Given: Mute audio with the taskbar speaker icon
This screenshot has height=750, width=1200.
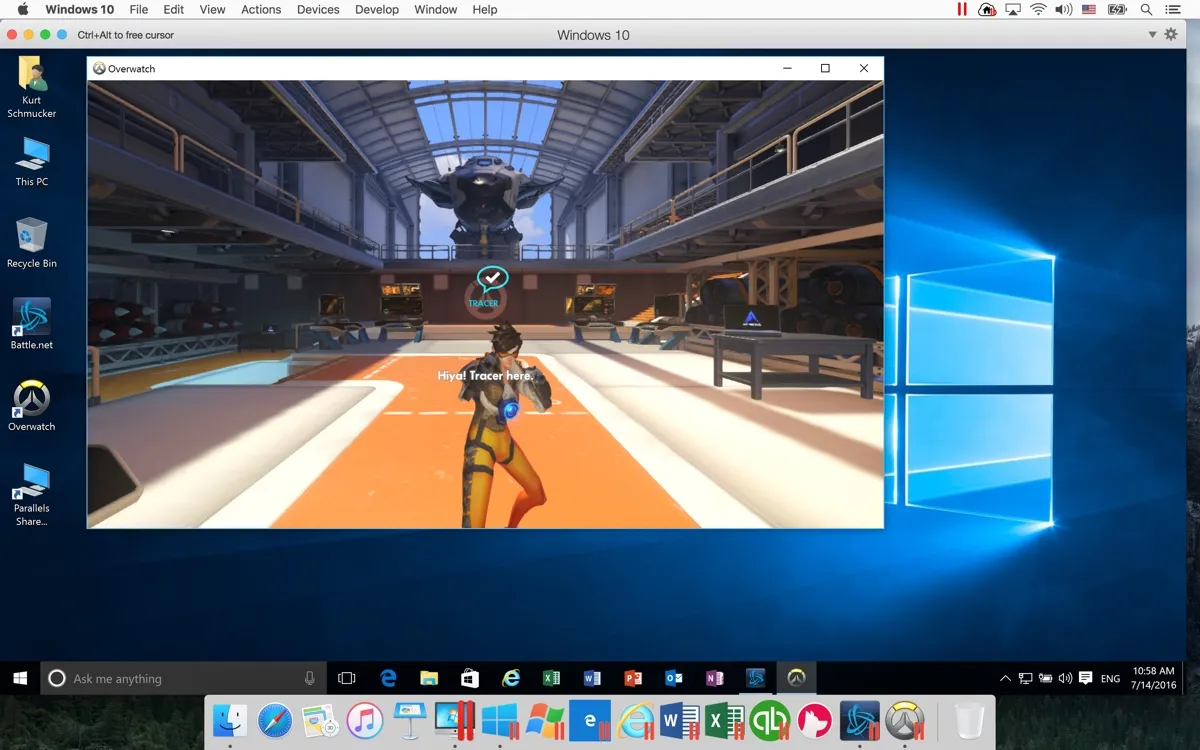Looking at the screenshot, I should click(x=1064, y=677).
